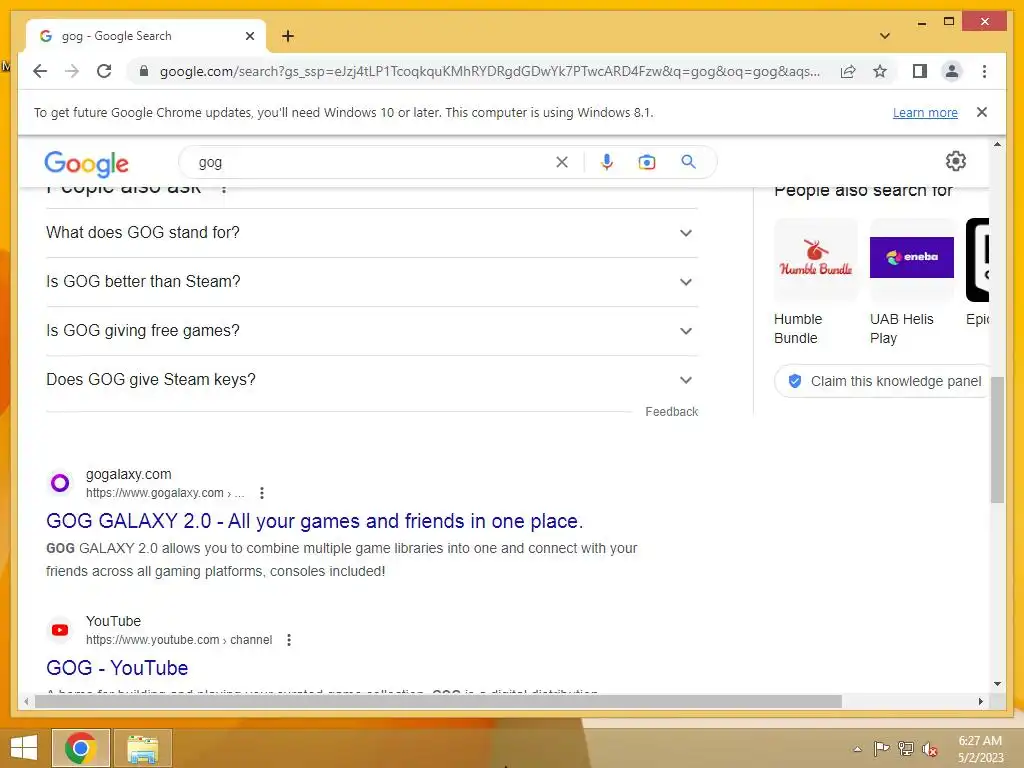The height and width of the screenshot is (768, 1024).
Task: Click the address bar URL
Action: point(490,71)
